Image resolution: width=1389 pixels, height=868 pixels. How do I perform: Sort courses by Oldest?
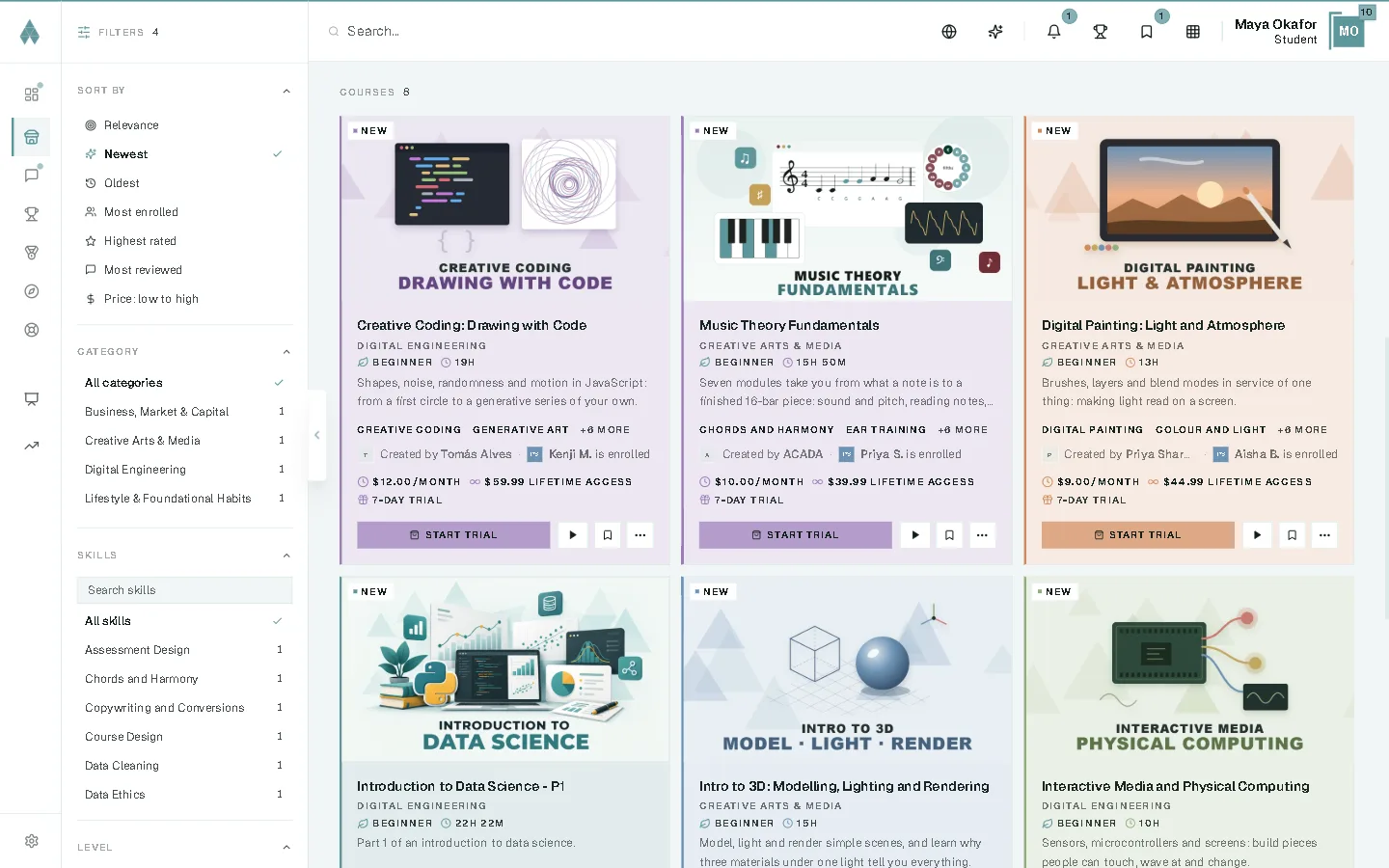(184, 183)
